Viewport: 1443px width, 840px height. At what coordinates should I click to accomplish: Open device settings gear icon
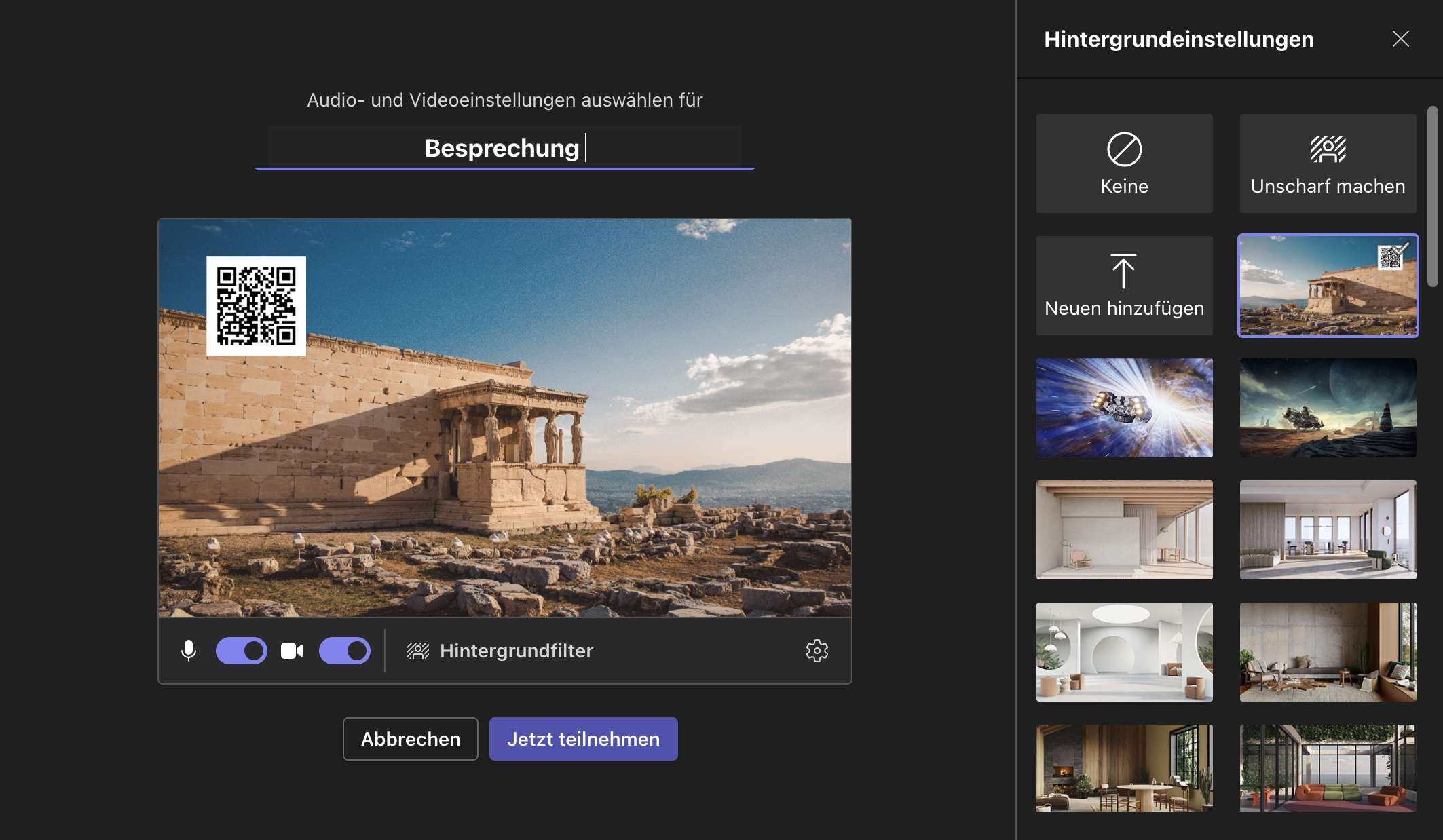817,651
